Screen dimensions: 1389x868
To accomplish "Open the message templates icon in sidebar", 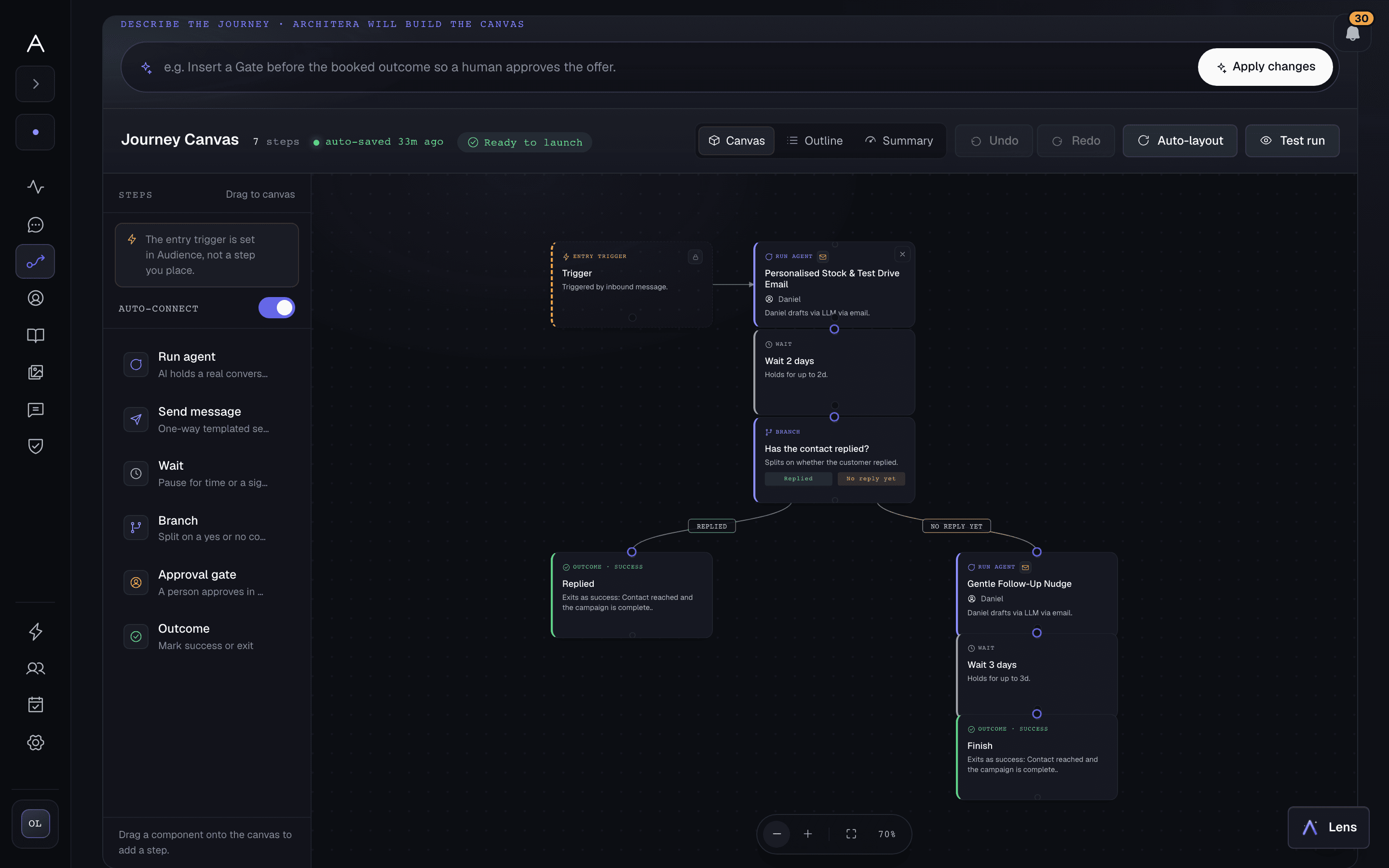I will (36, 409).
